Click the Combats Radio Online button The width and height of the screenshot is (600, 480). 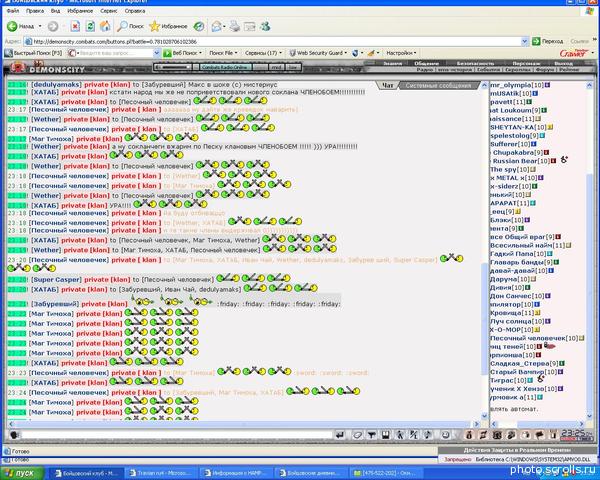(x=225, y=67)
